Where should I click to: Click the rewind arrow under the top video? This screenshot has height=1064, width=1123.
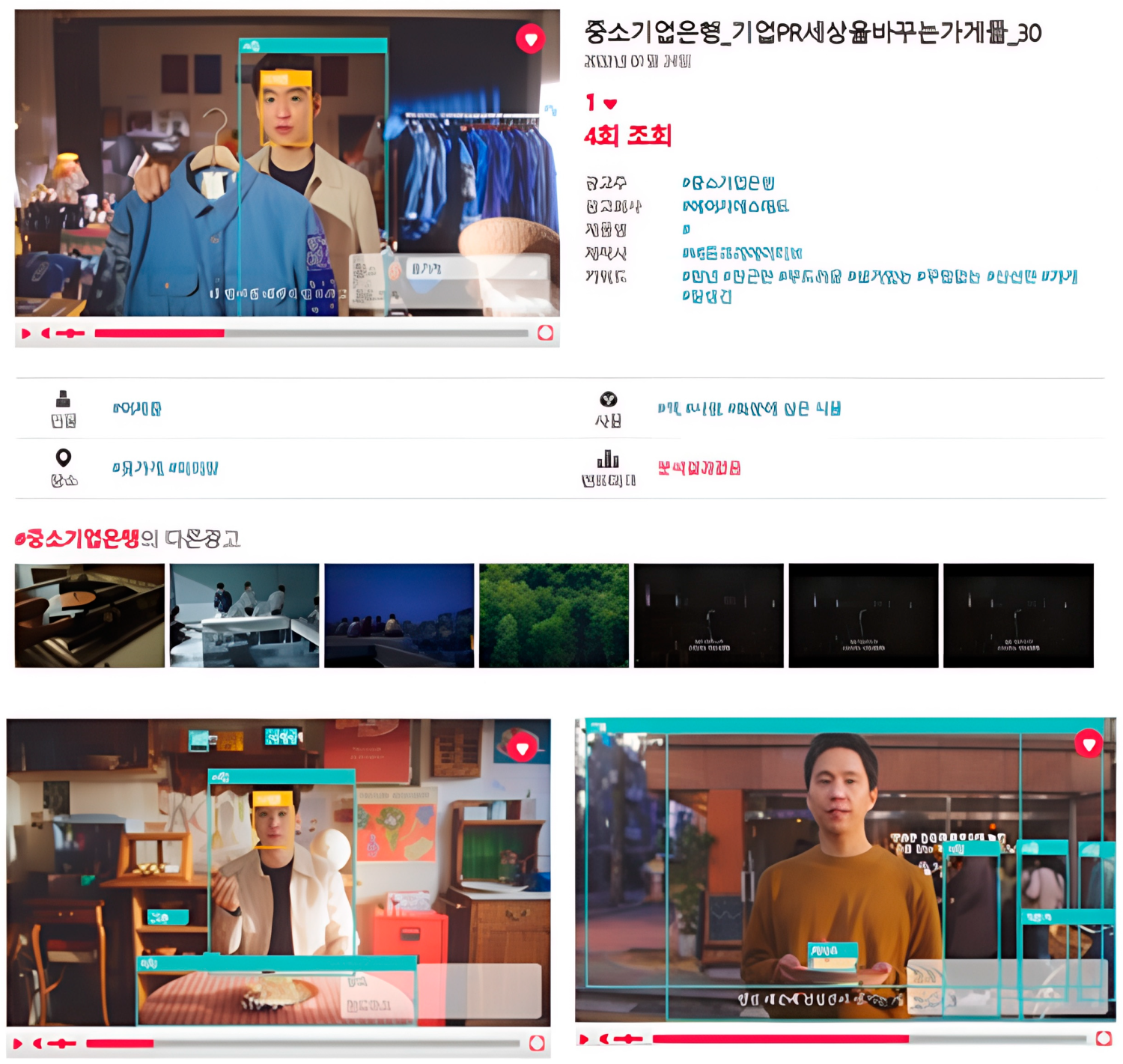46,333
